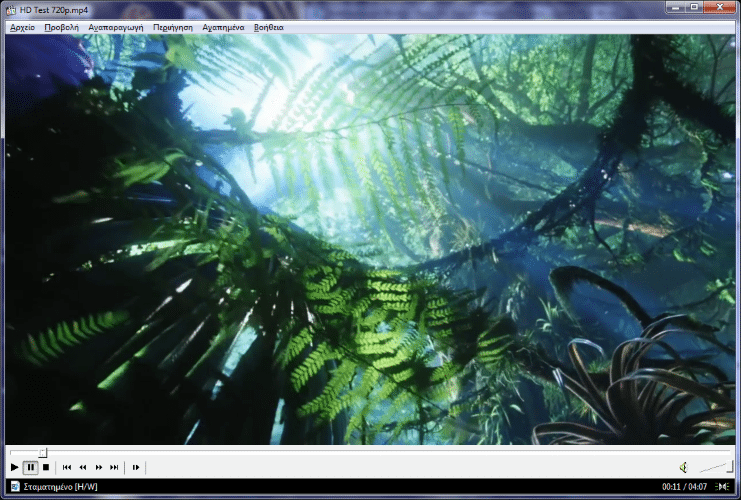
Task: Open the Περιήγηση menu
Action: 173,27
